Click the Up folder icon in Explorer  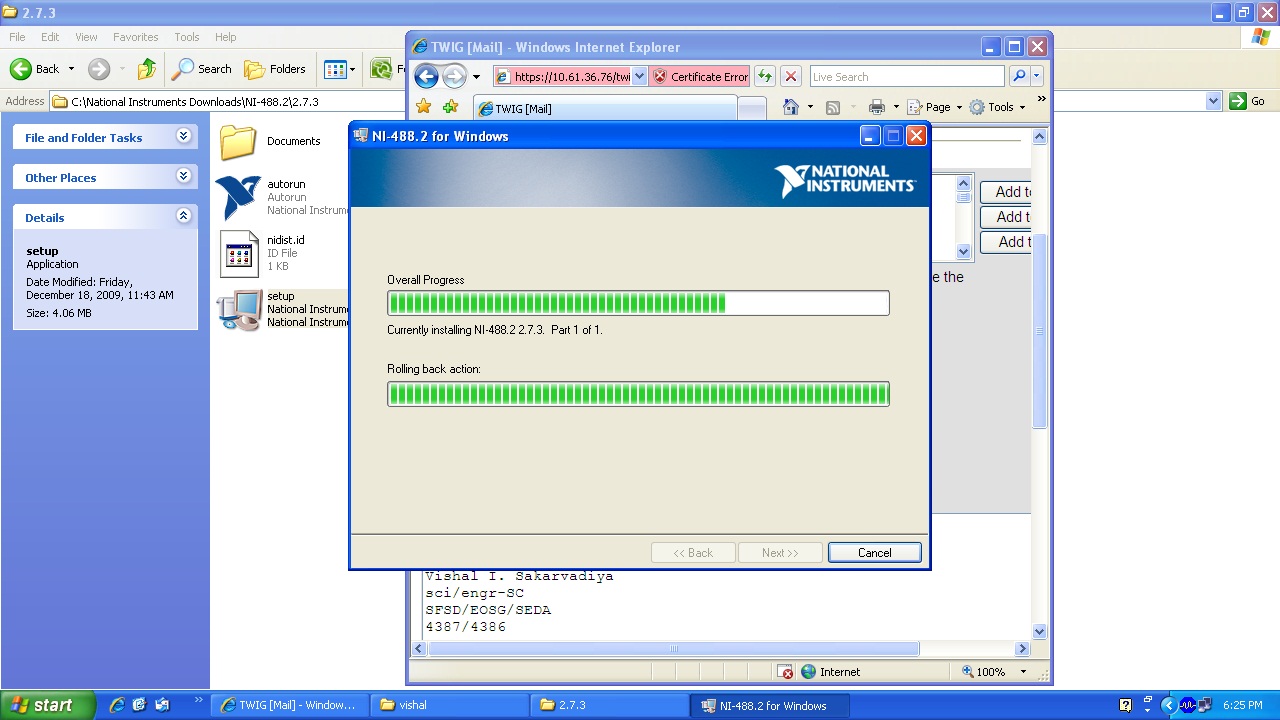(147, 69)
